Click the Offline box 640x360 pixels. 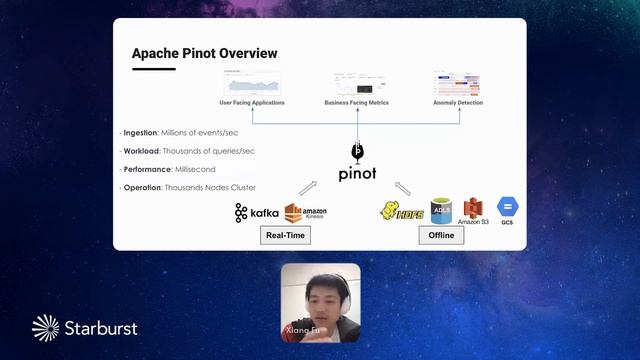pos(441,236)
